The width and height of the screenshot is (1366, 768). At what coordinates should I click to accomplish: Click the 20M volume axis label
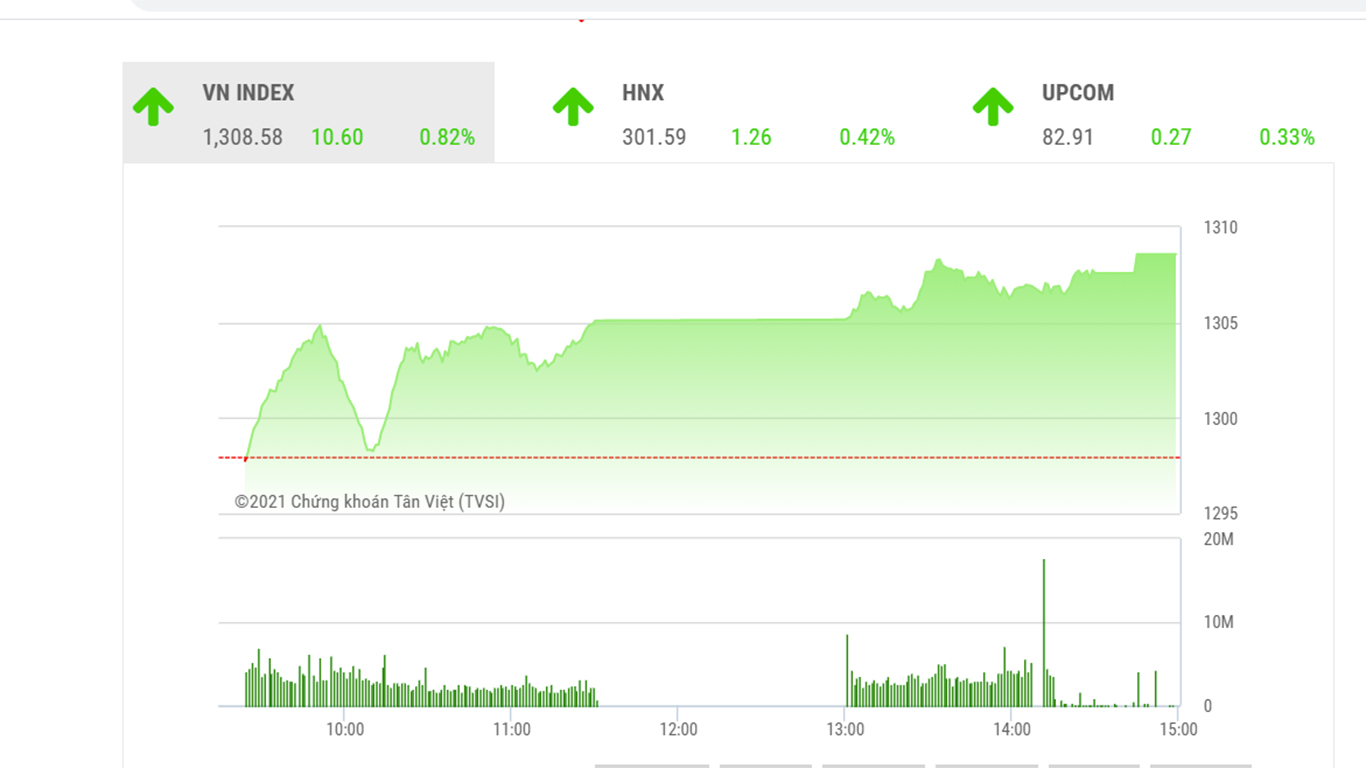[x=1219, y=540]
